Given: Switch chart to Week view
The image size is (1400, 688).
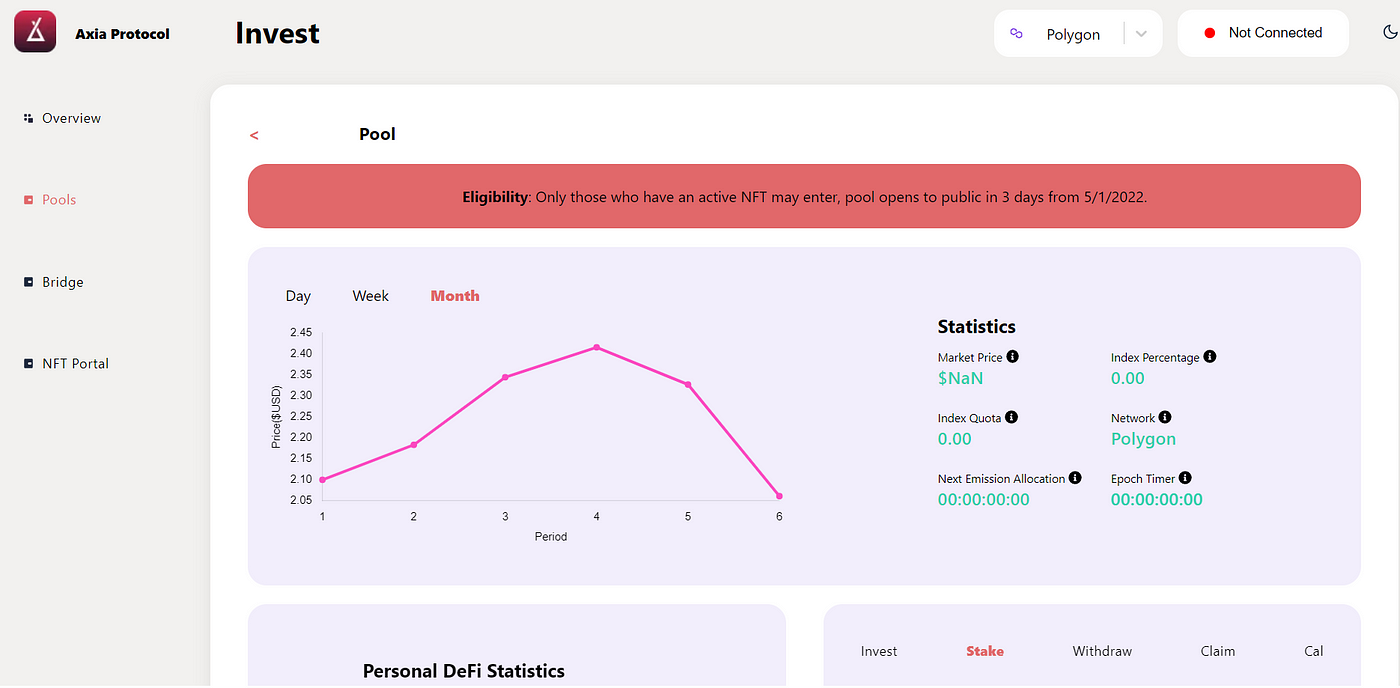Looking at the screenshot, I should [x=371, y=296].
